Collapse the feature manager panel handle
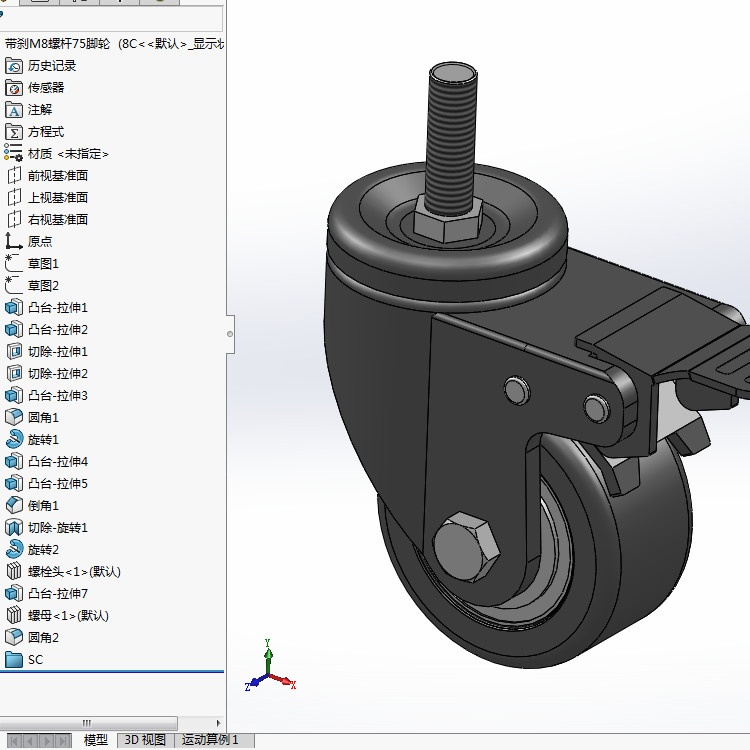The height and width of the screenshot is (750, 750). [x=230, y=334]
